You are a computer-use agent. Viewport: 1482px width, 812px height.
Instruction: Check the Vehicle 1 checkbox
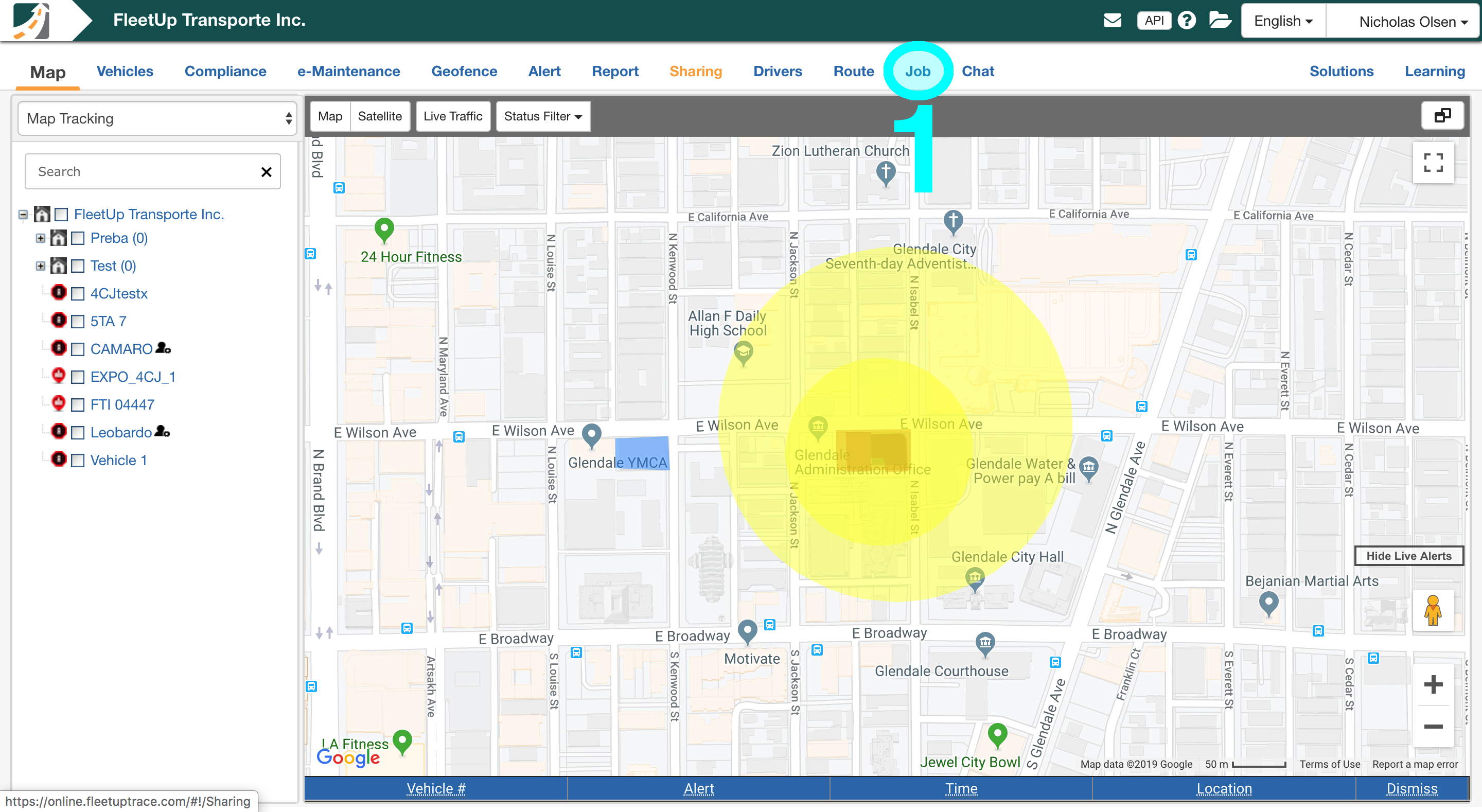(x=78, y=461)
